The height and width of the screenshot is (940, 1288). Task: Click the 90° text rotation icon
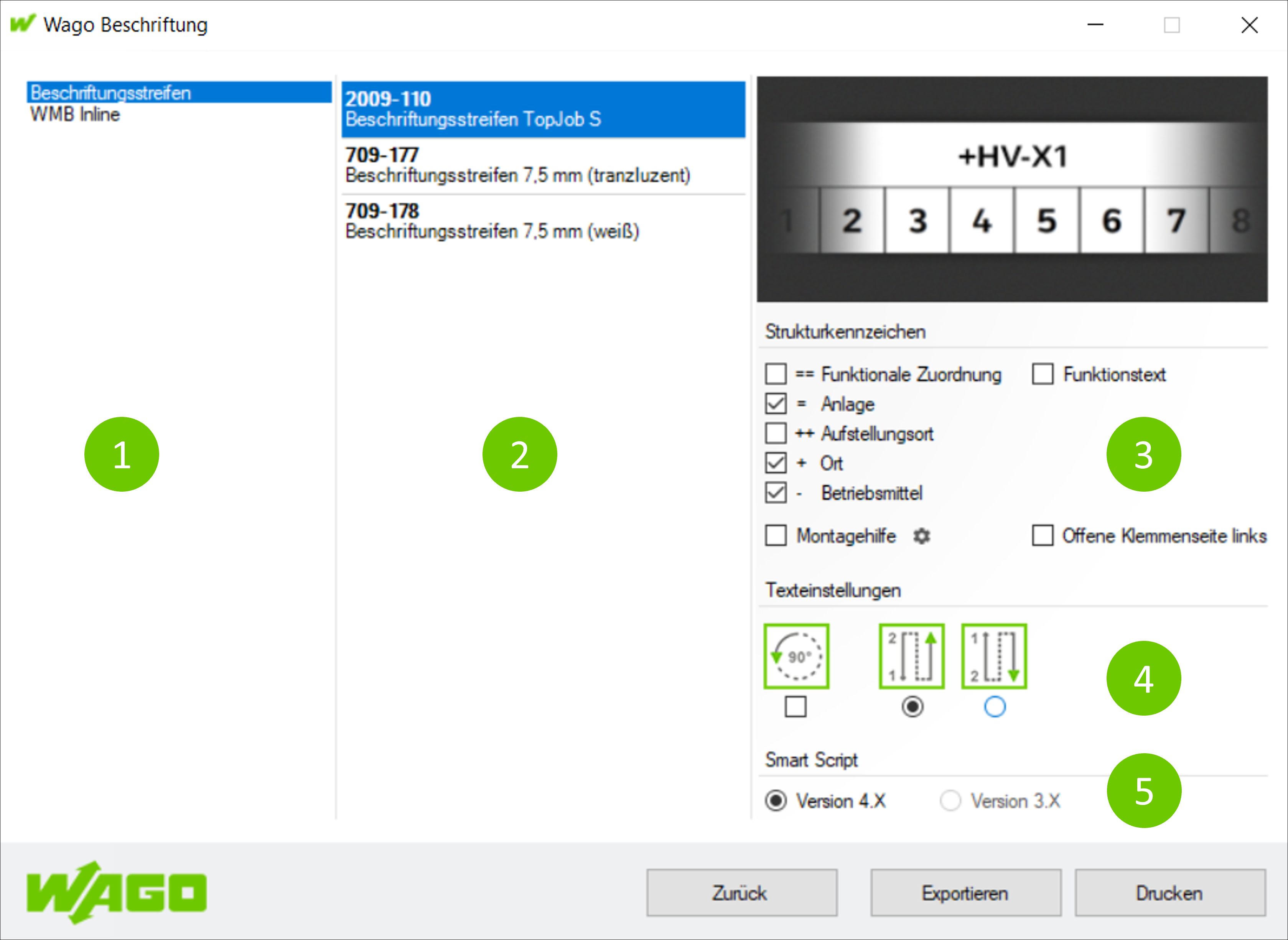[797, 657]
